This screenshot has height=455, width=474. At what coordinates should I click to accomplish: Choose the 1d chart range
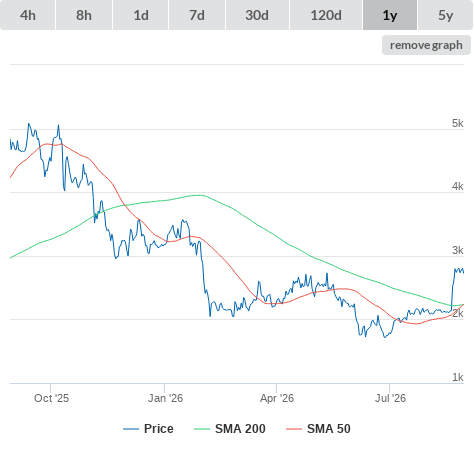click(141, 15)
